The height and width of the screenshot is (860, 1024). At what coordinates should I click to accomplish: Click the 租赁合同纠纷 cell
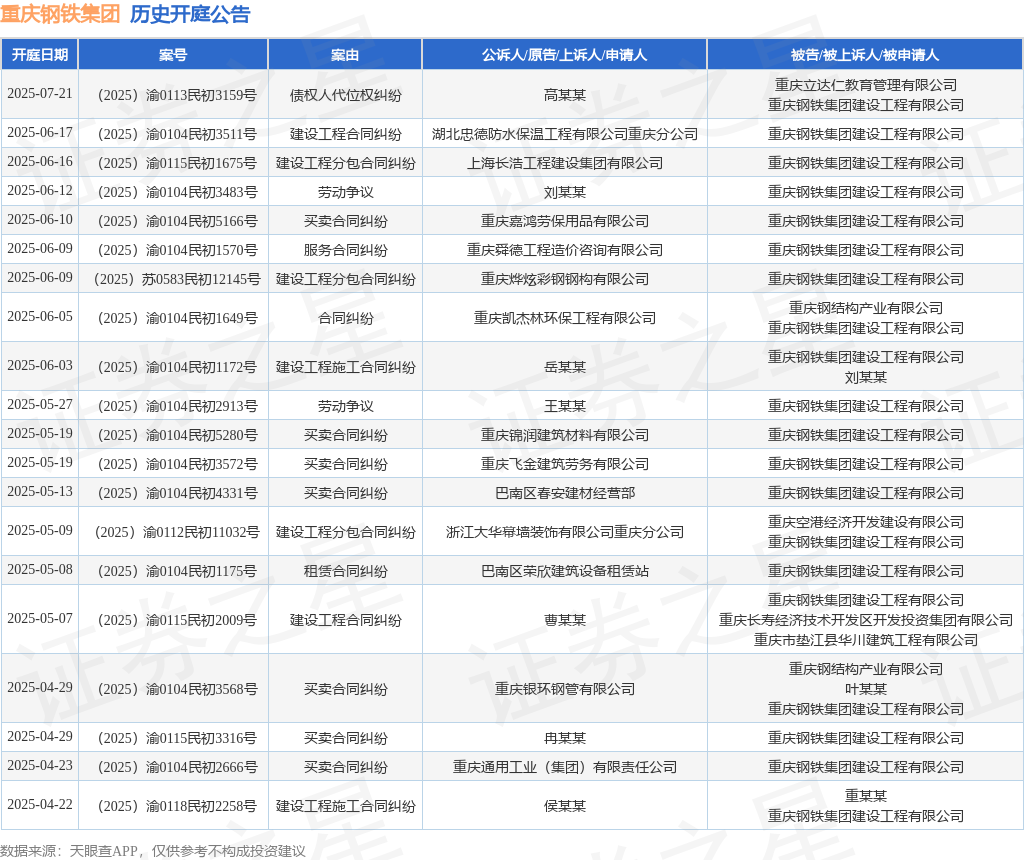(345, 571)
